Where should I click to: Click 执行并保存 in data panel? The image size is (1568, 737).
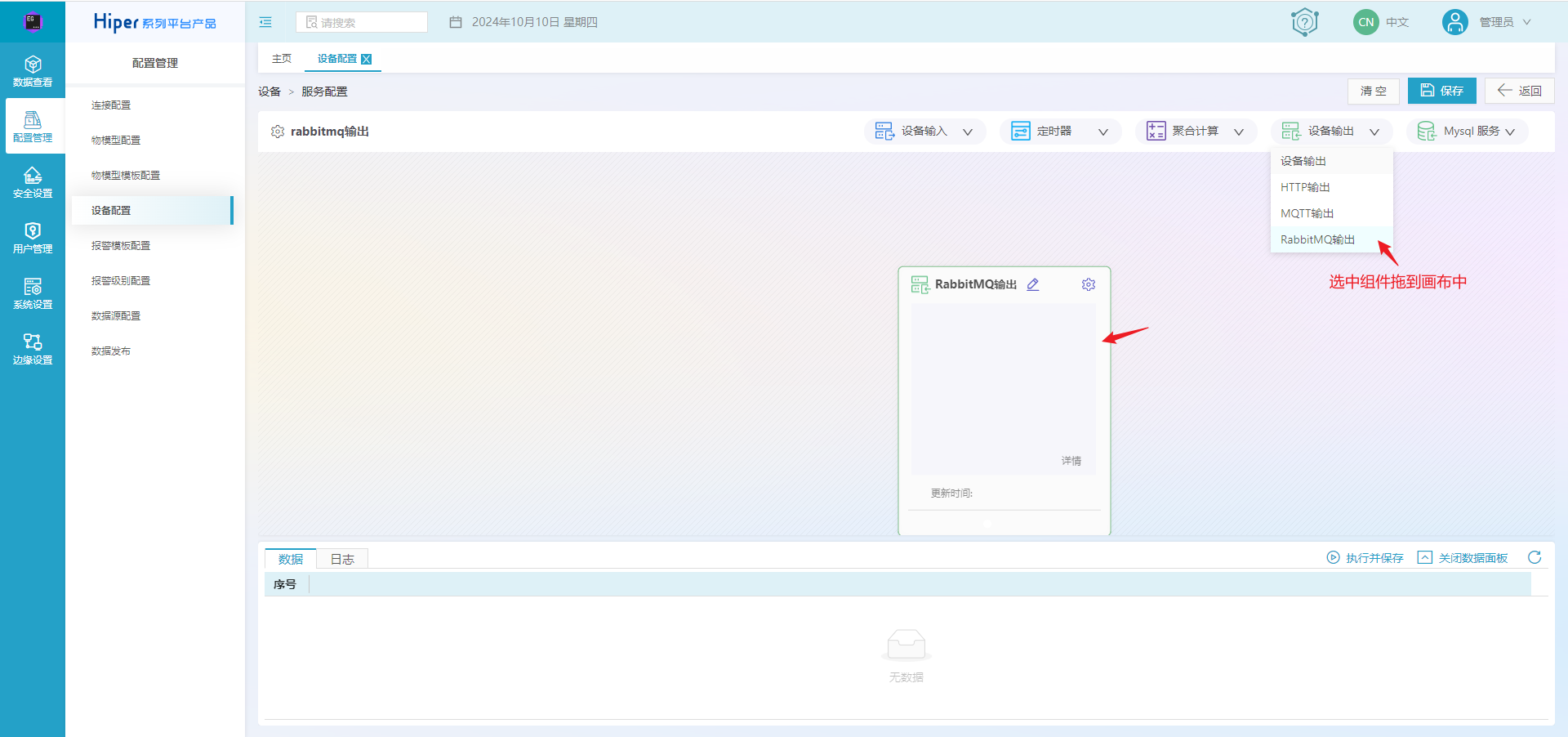coord(1365,558)
